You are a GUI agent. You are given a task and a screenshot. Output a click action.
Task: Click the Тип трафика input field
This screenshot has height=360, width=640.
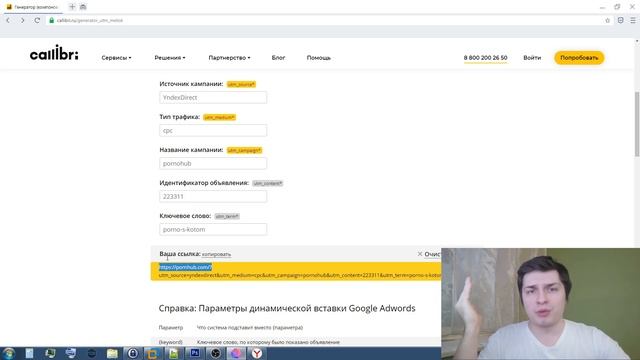pos(213,131)
